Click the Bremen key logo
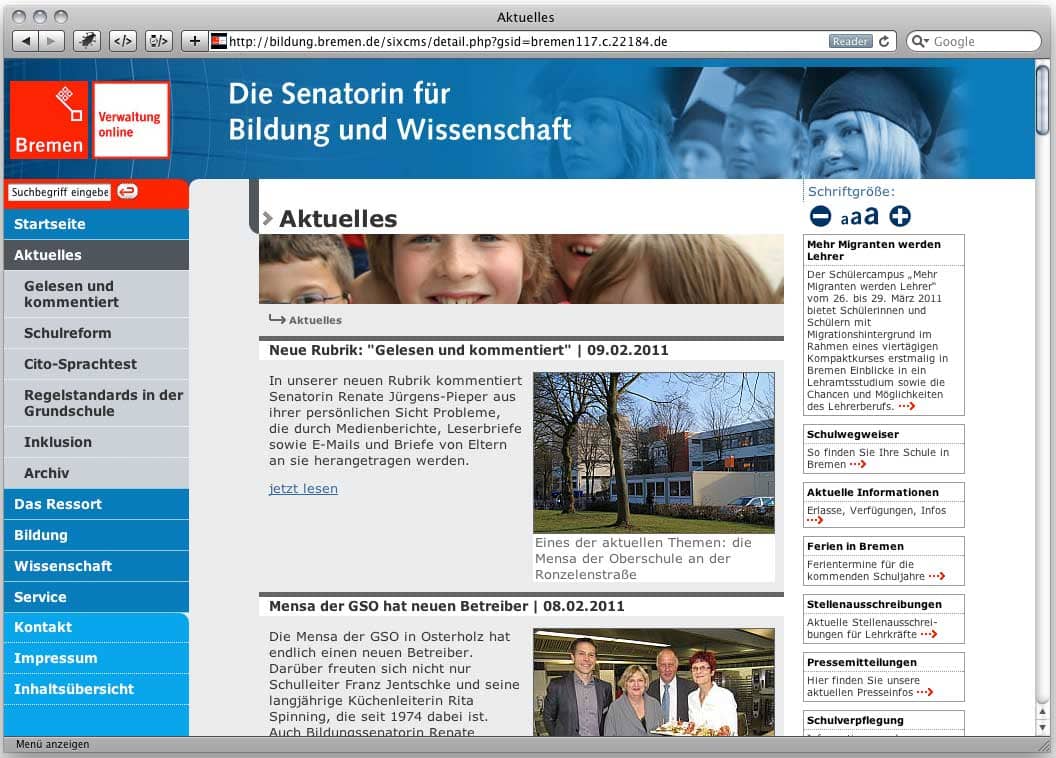Image resolution: width=1056 pixels, height=758 pixels. pos(48,120)
